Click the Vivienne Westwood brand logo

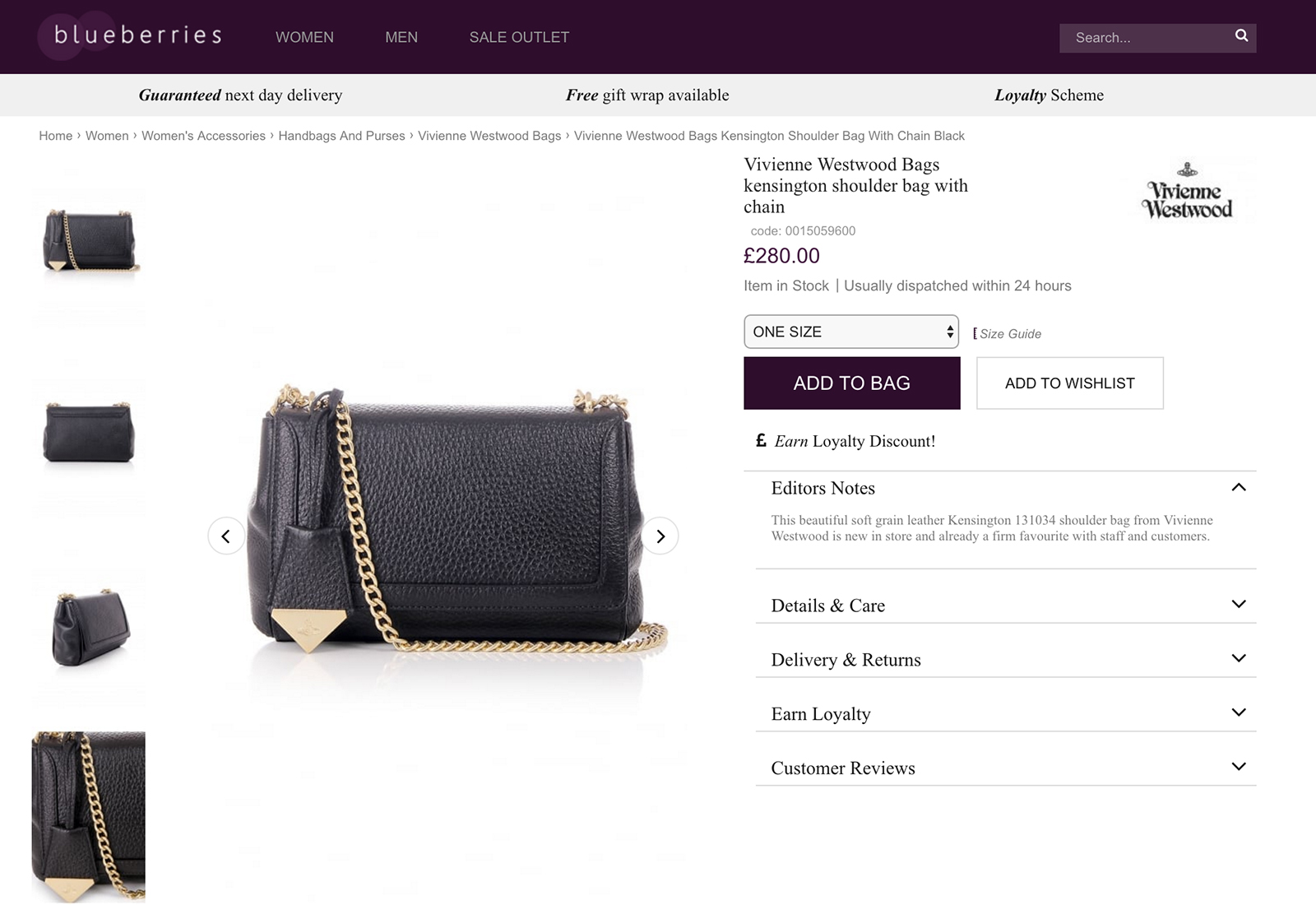[1187, 191]
